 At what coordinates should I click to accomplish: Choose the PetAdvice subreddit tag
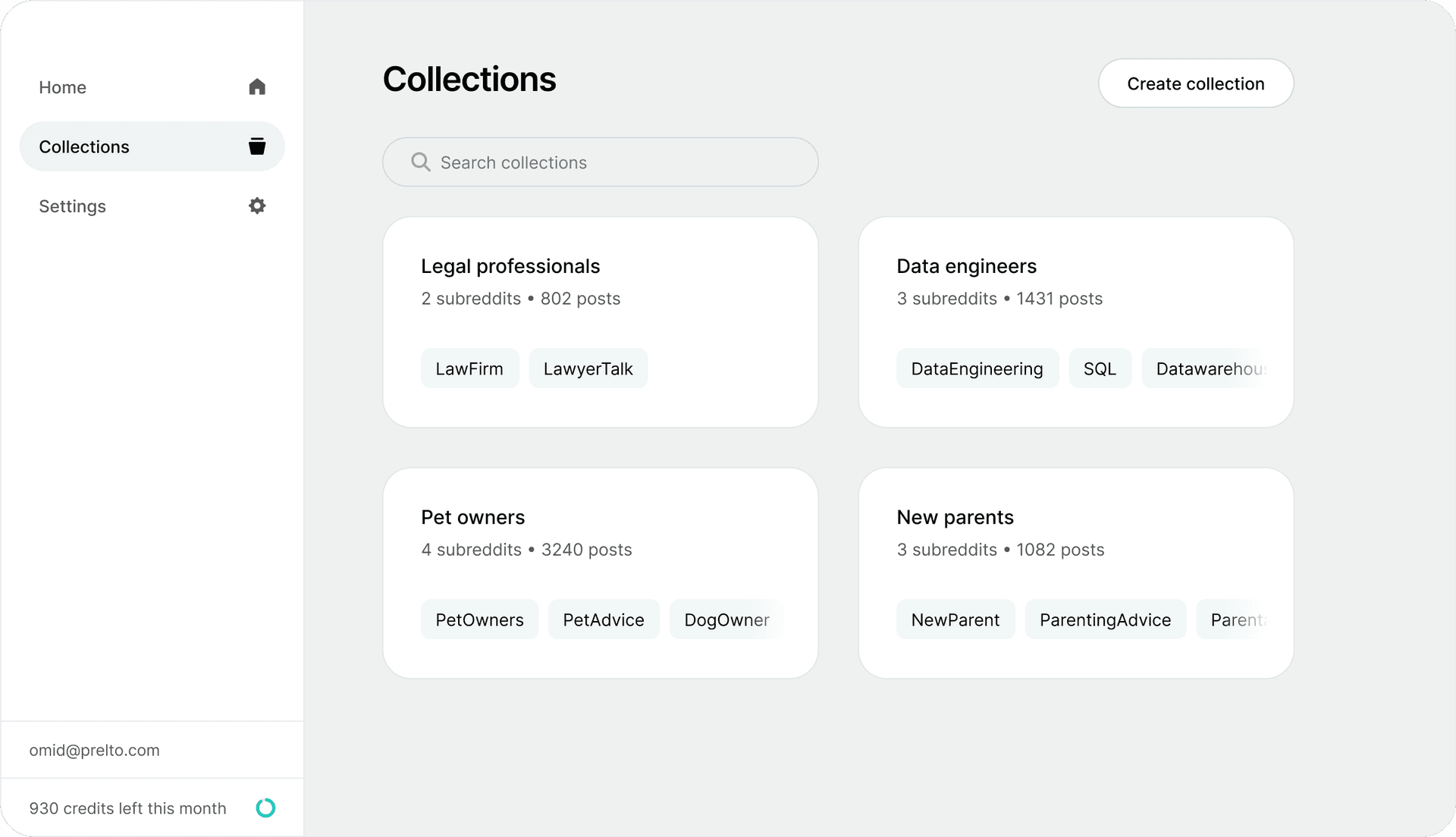pos(604,619)
